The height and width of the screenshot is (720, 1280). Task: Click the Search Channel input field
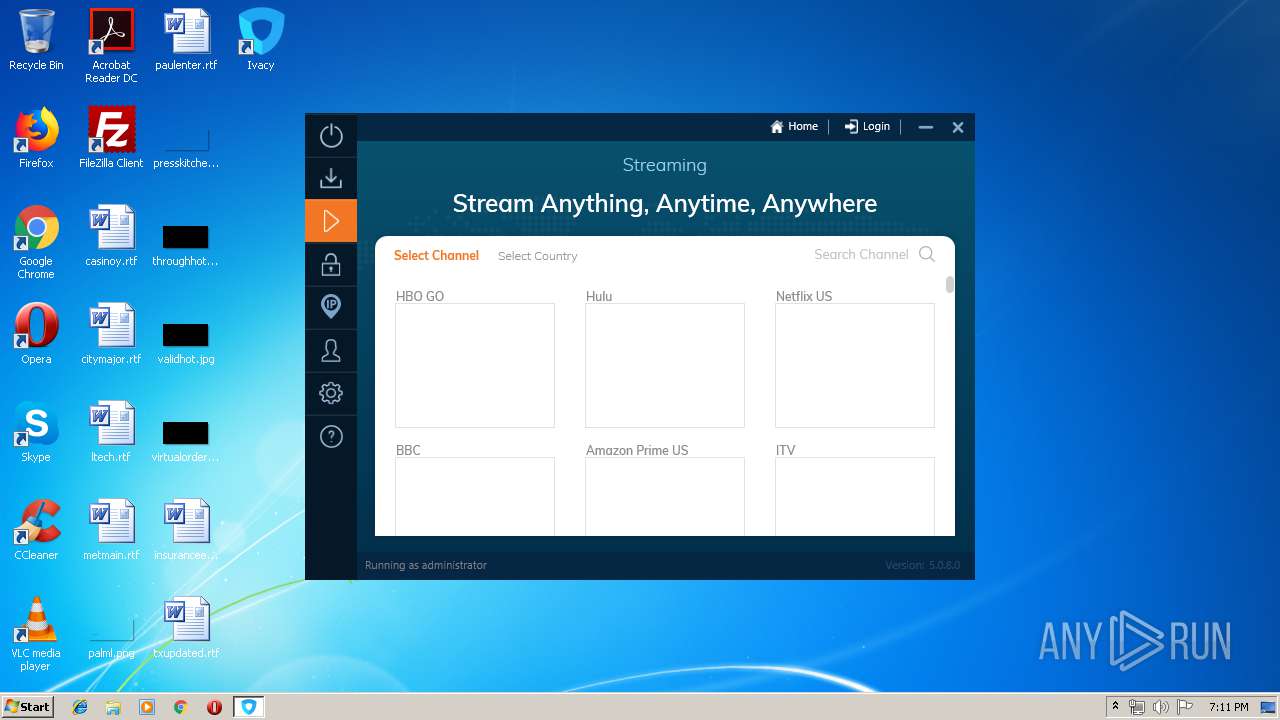pyautogui.click(x=861, y=255)
